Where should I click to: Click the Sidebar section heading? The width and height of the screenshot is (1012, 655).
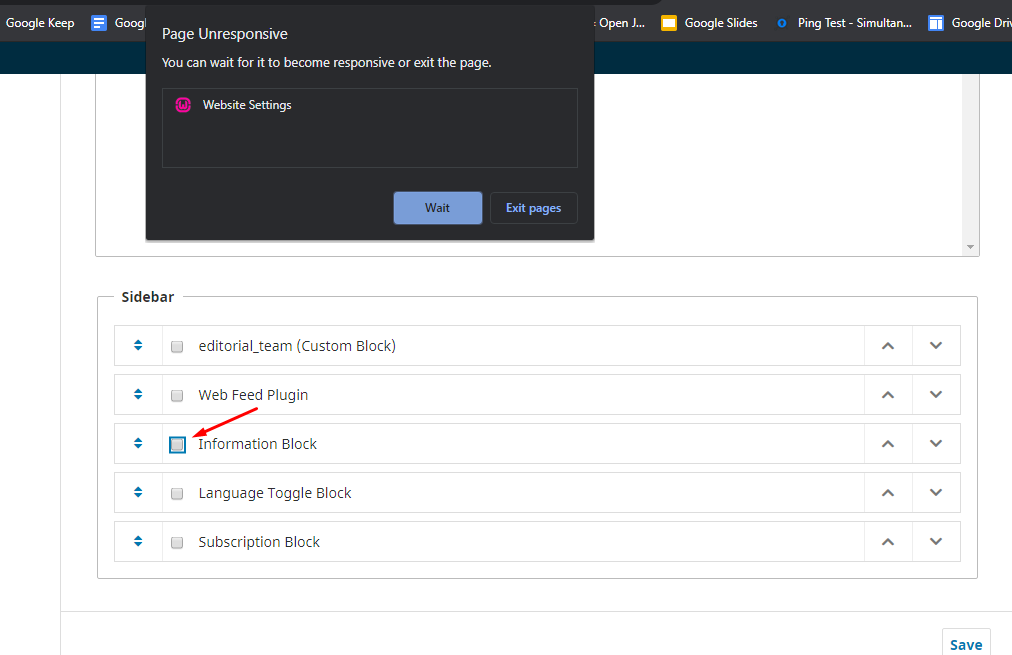(148, 297)
